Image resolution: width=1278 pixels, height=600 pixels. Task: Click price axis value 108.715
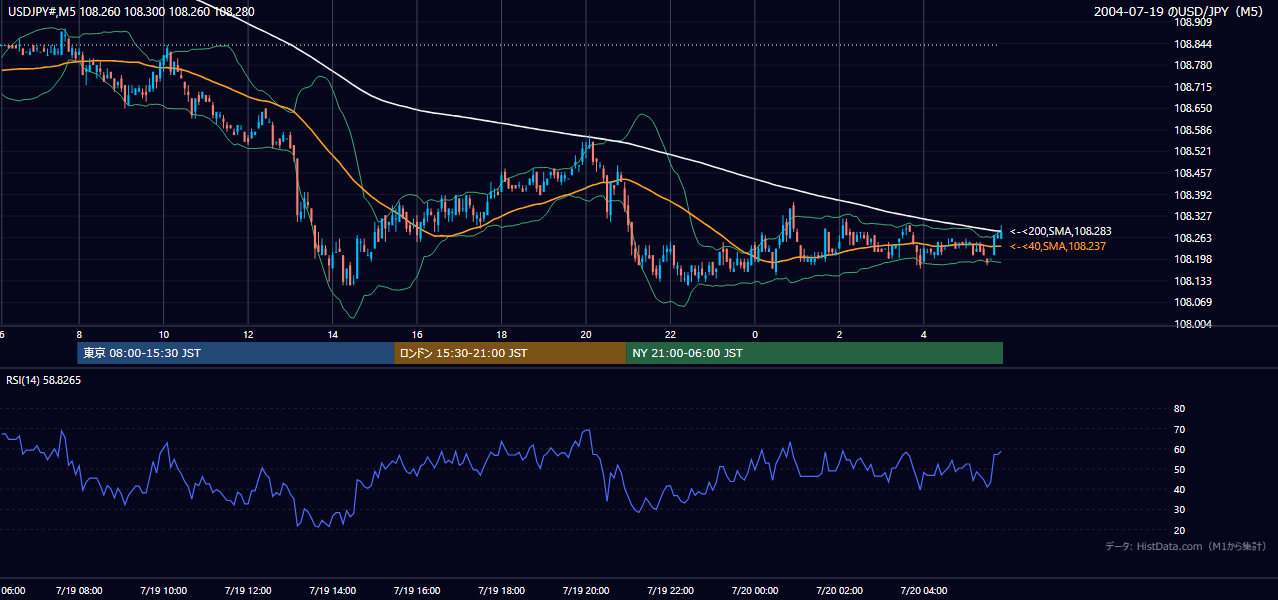point(1192,87)
